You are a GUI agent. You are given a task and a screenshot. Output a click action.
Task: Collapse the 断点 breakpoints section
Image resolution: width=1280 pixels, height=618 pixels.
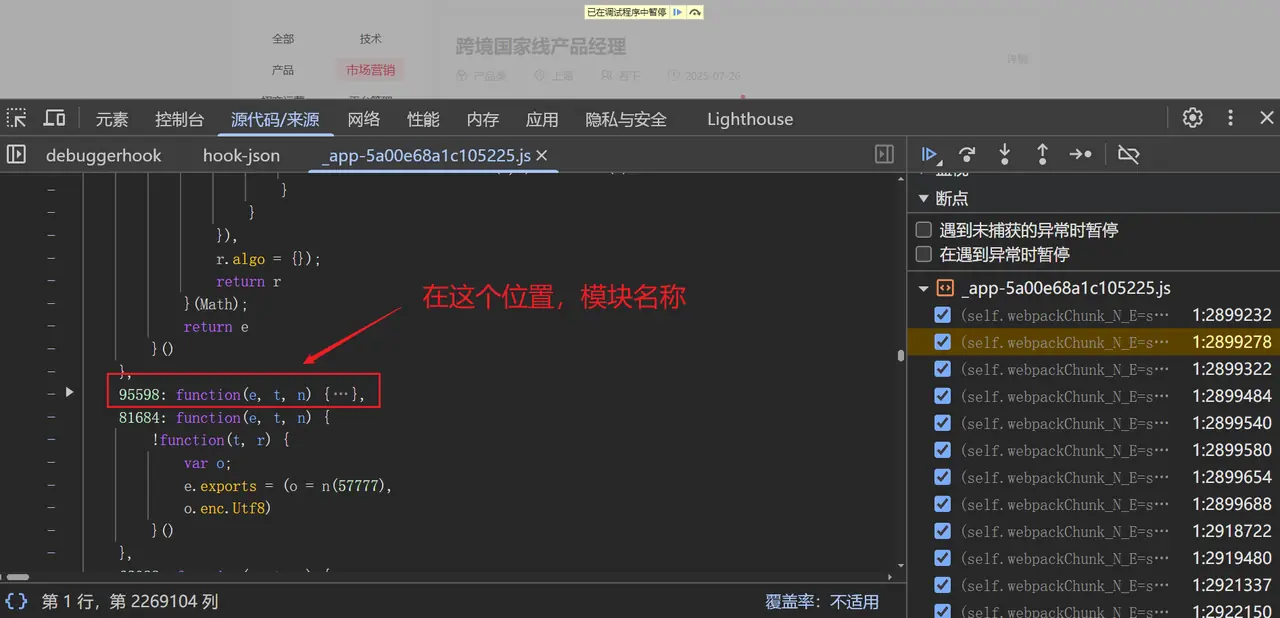923,198
